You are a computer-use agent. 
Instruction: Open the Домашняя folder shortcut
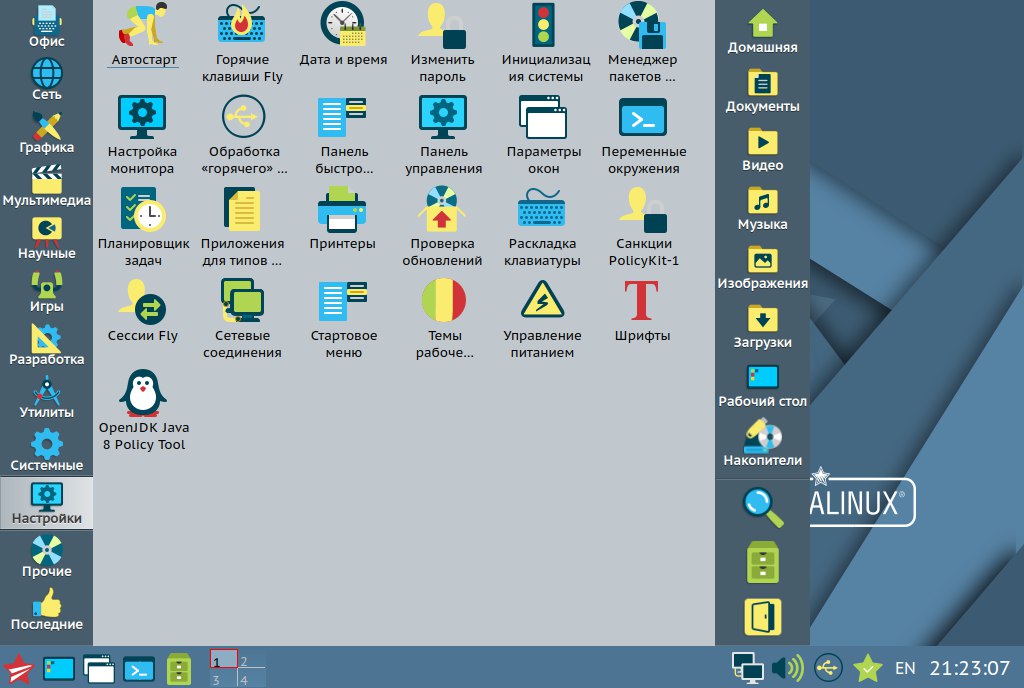762,31
